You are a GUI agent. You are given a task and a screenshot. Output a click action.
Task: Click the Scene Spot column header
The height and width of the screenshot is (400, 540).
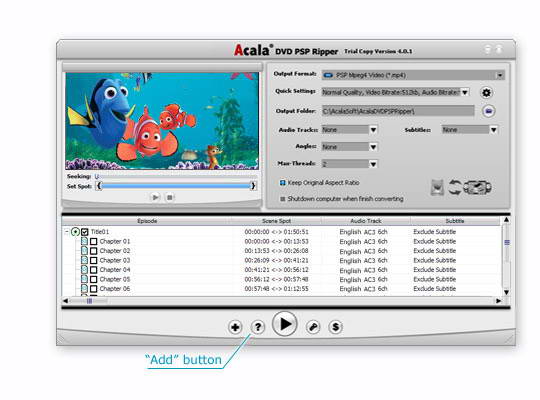coord(276,221)
